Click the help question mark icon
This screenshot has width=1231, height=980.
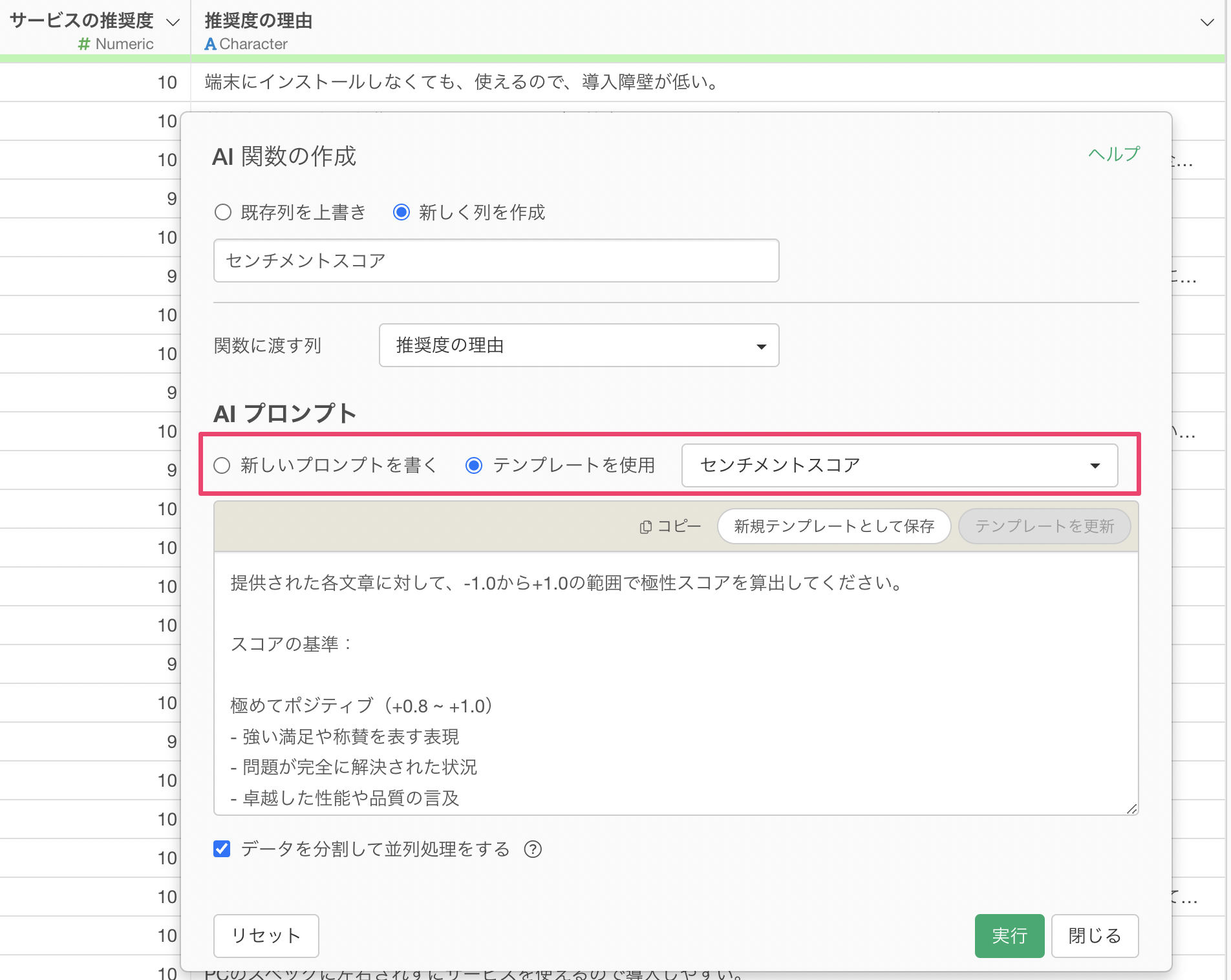point(533,849)
